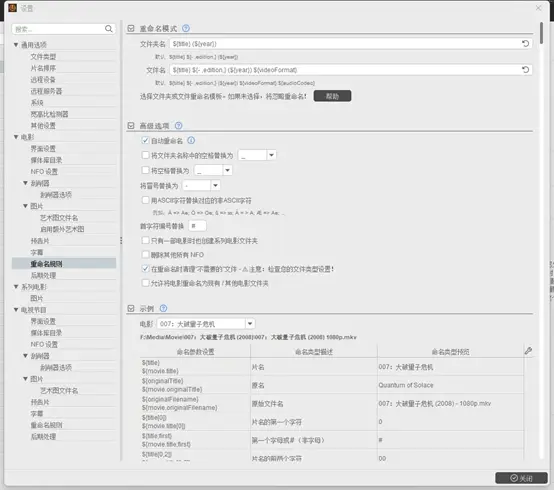
Task: Click the vertical scrollbar thumb
Action: point(541,33)
